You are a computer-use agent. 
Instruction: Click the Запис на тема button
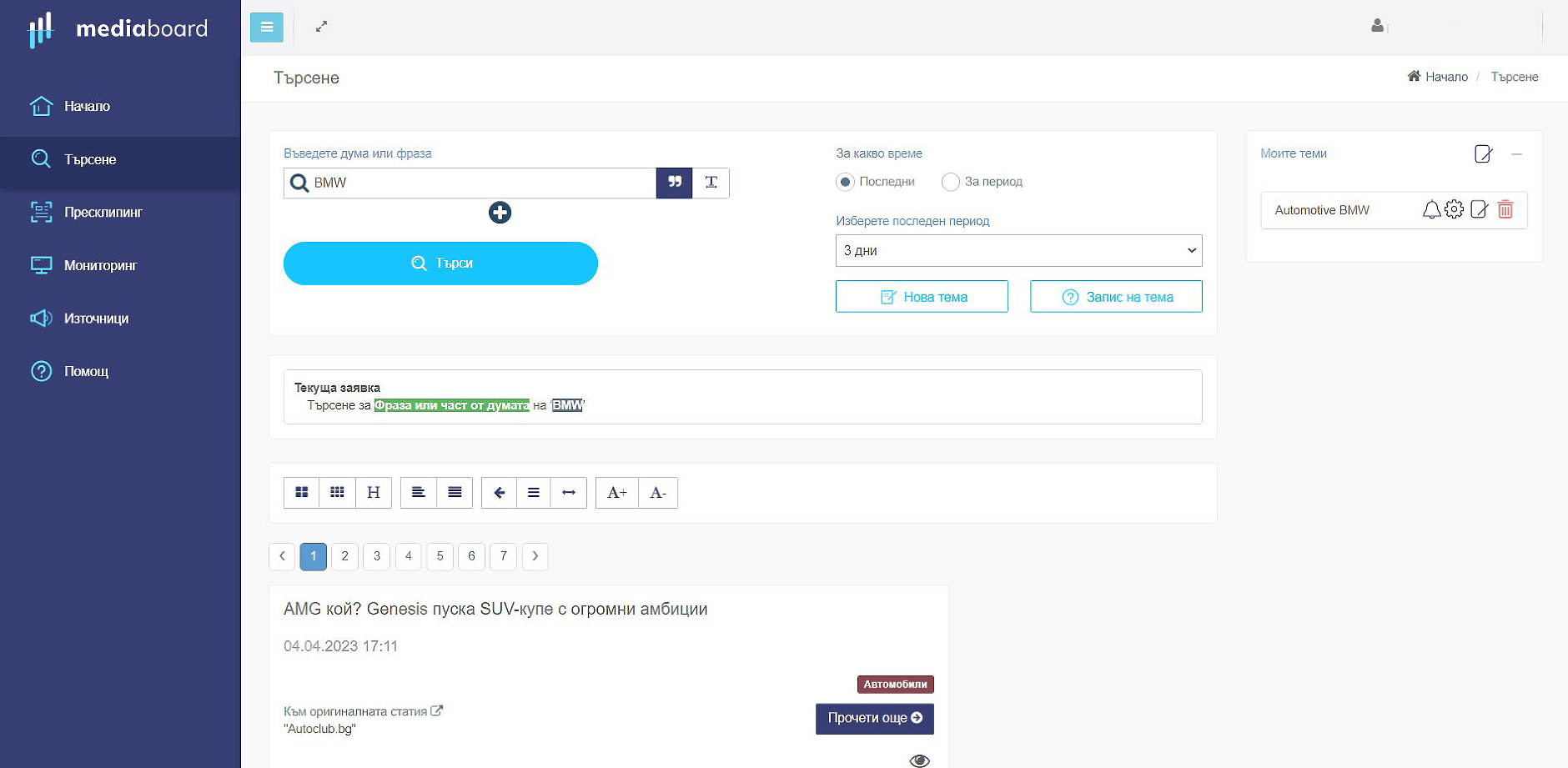(1116, 297)
